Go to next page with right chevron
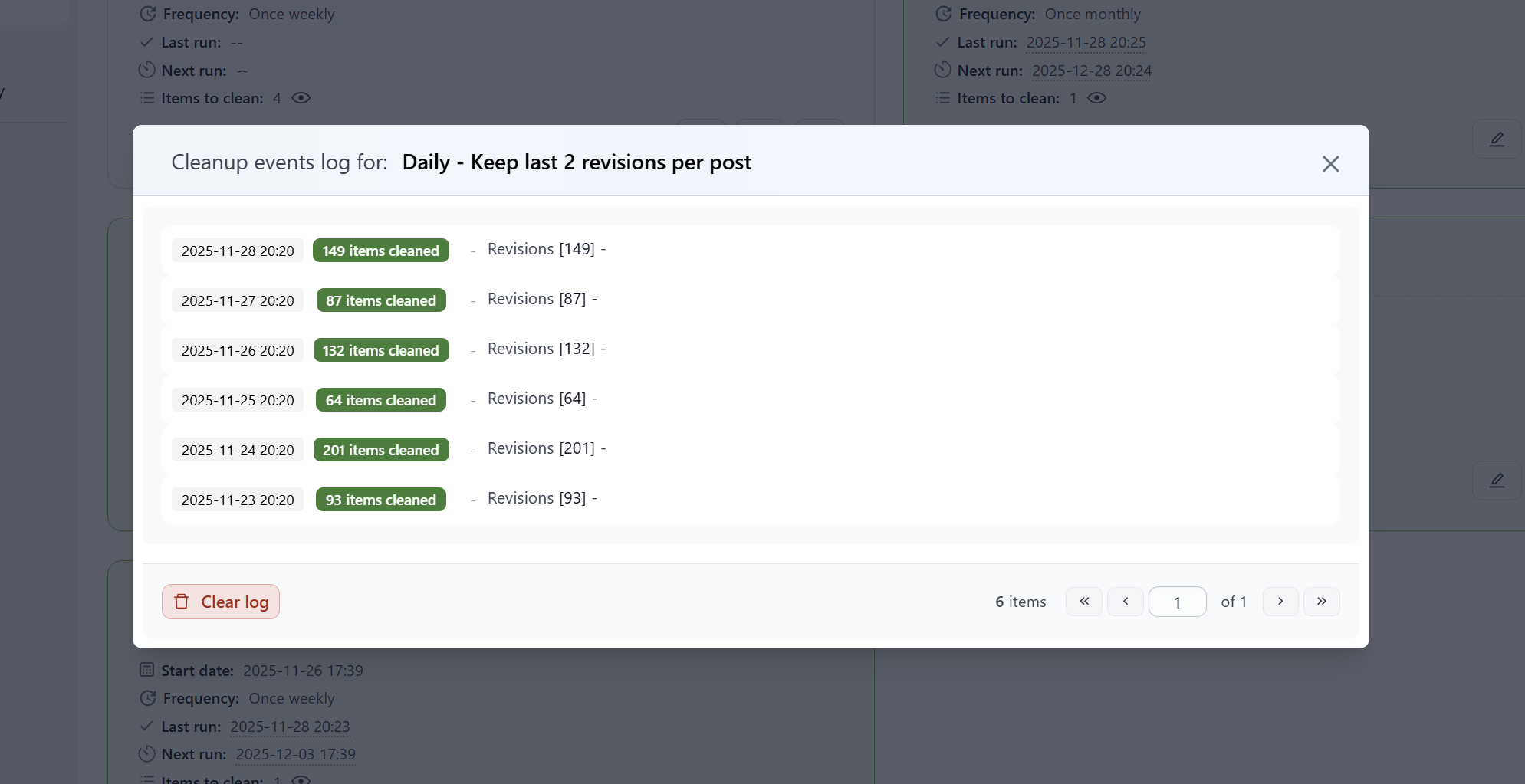1525x784 pixels. pos(1280,602)
